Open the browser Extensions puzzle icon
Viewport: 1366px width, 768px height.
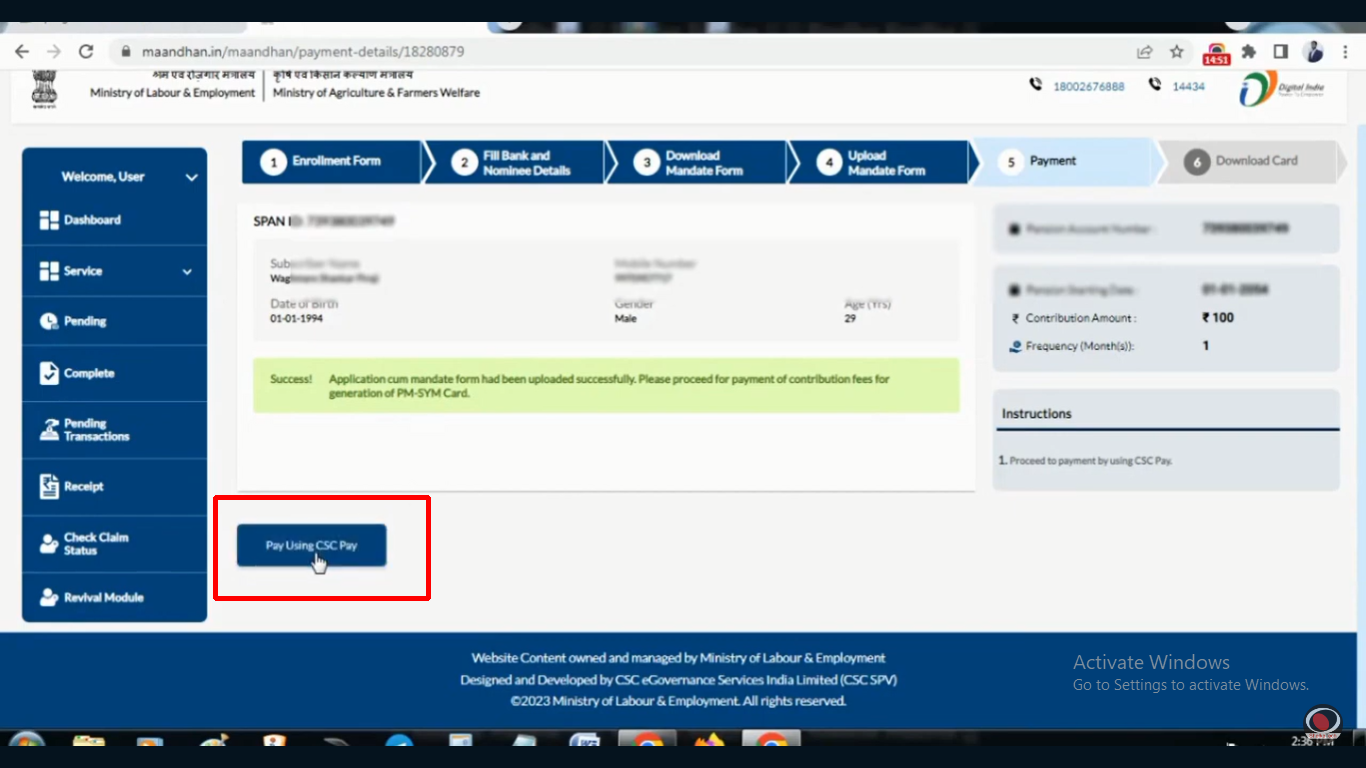pos(1248,52)
